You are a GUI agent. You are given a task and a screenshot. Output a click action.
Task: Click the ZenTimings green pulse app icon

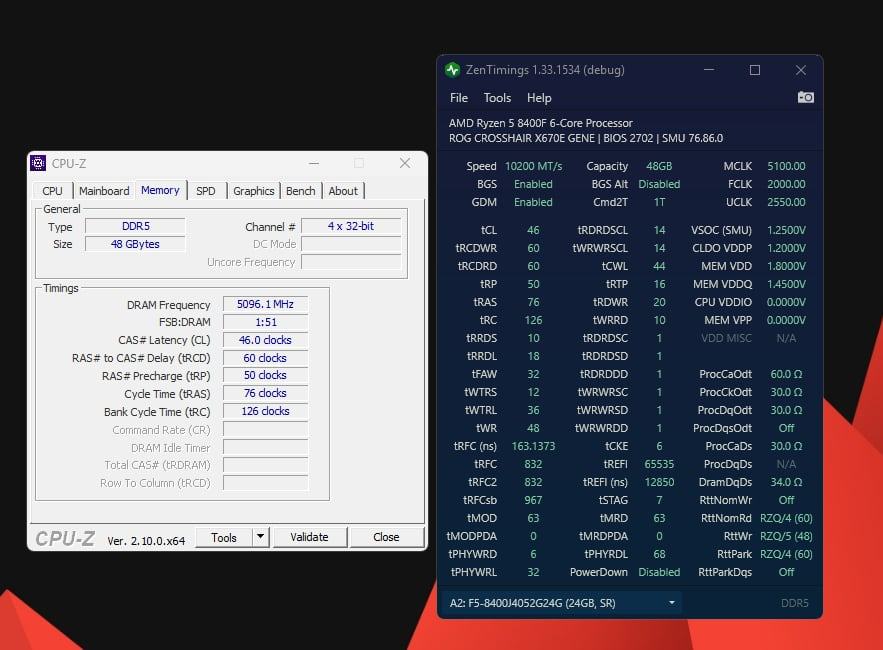452,70
